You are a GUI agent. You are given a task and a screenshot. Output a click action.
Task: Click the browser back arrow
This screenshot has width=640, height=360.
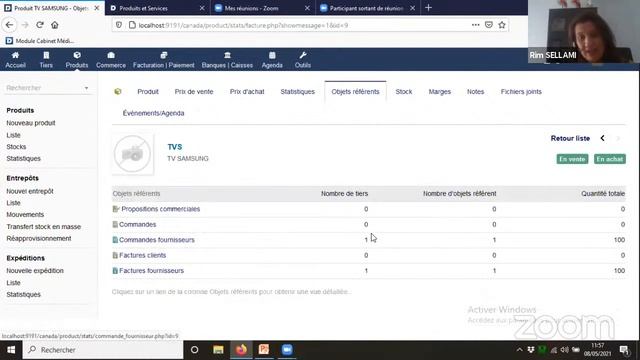point(9,25)
